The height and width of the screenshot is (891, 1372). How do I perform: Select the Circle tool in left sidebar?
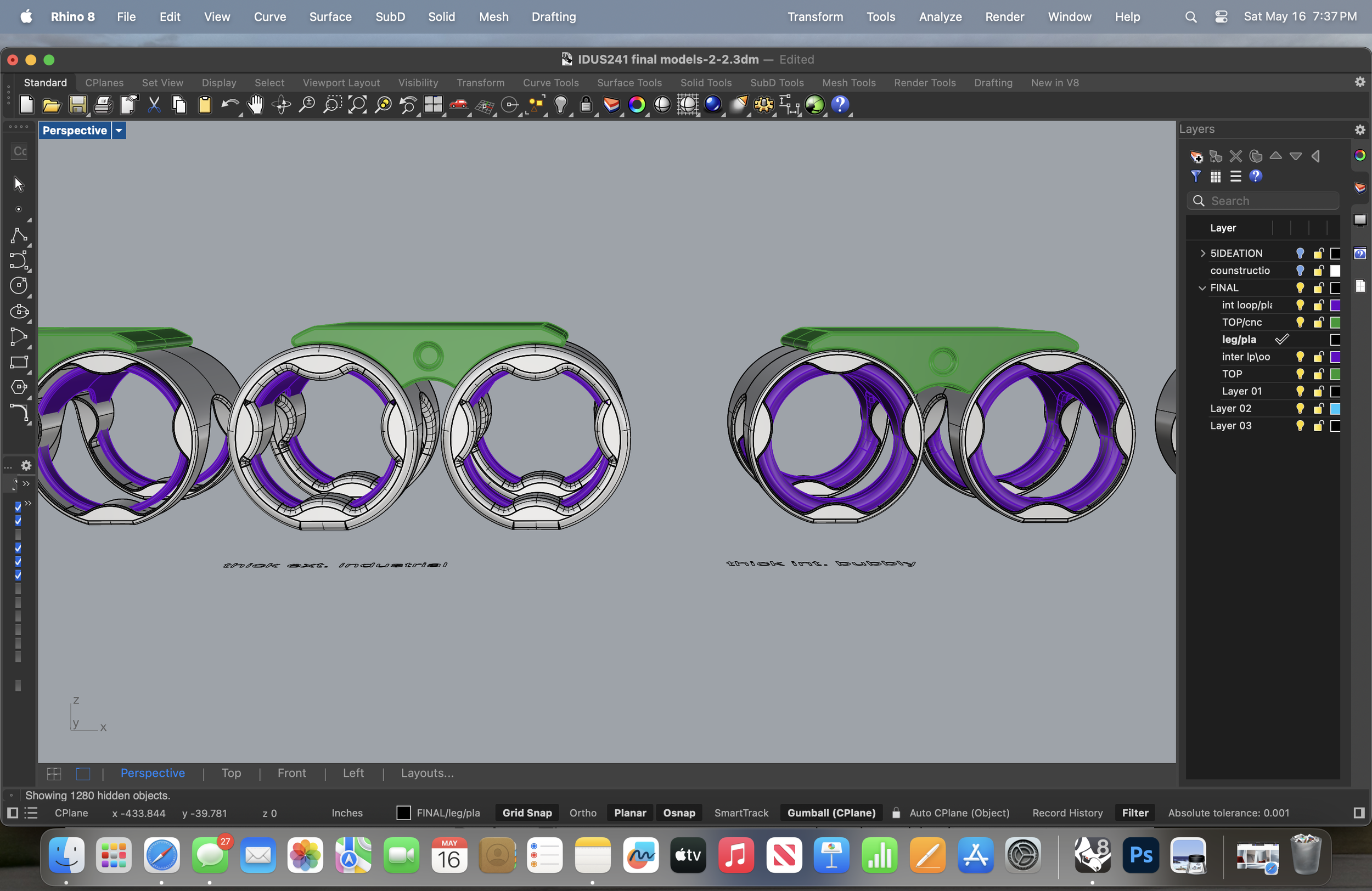tap(19, 285)
